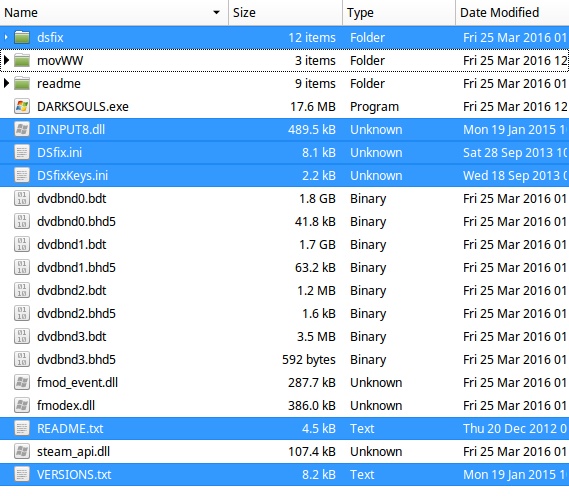
Task: Click the dsfix folder icon
Action: click(x=22, y=37)
